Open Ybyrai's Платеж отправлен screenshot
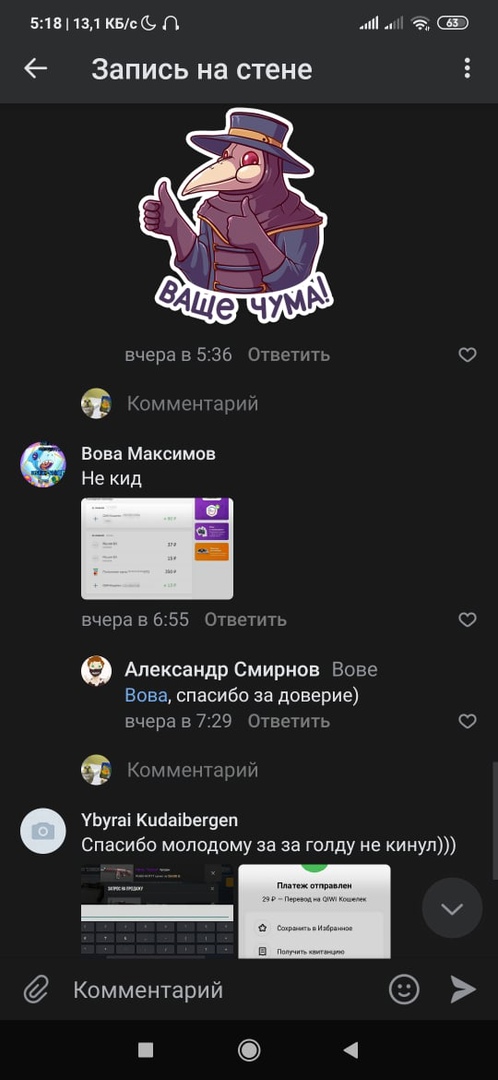This screenshot has height=1080, width=498. (314, 911)
